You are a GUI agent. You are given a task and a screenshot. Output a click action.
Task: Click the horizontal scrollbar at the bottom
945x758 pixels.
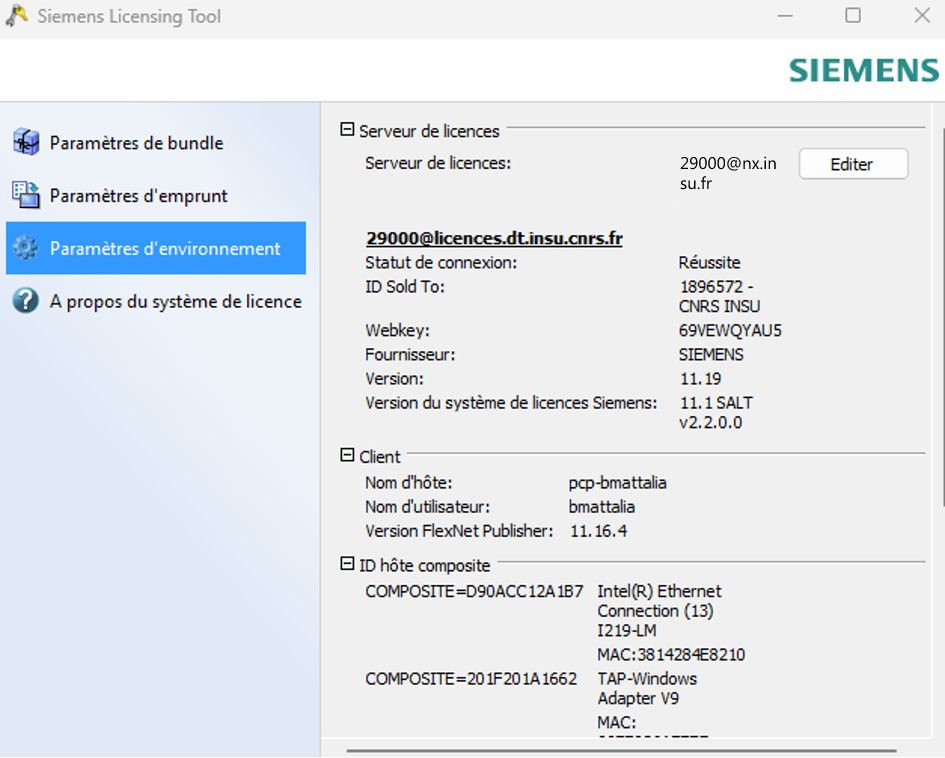[621, 751]
